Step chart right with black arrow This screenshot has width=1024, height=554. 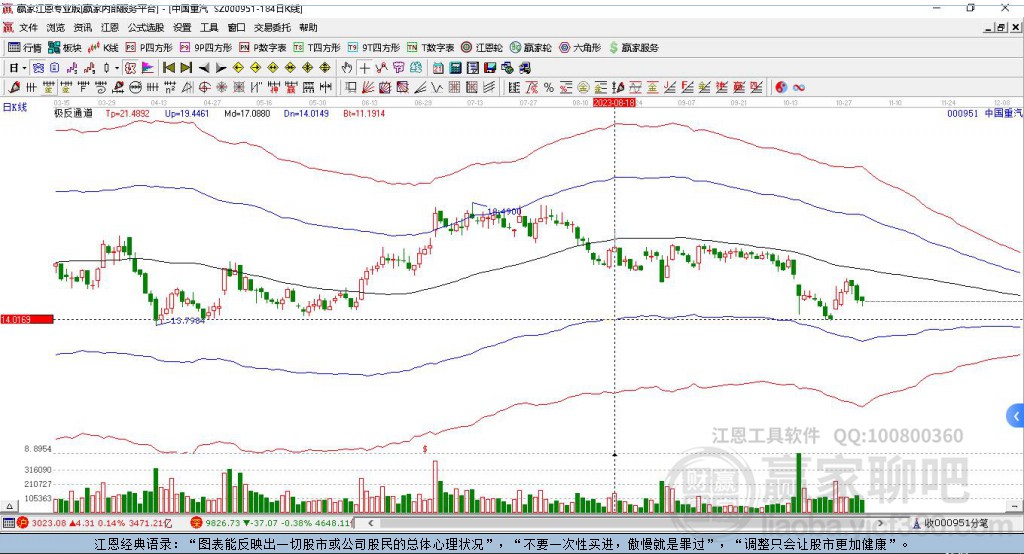click(x=221, y=68)
